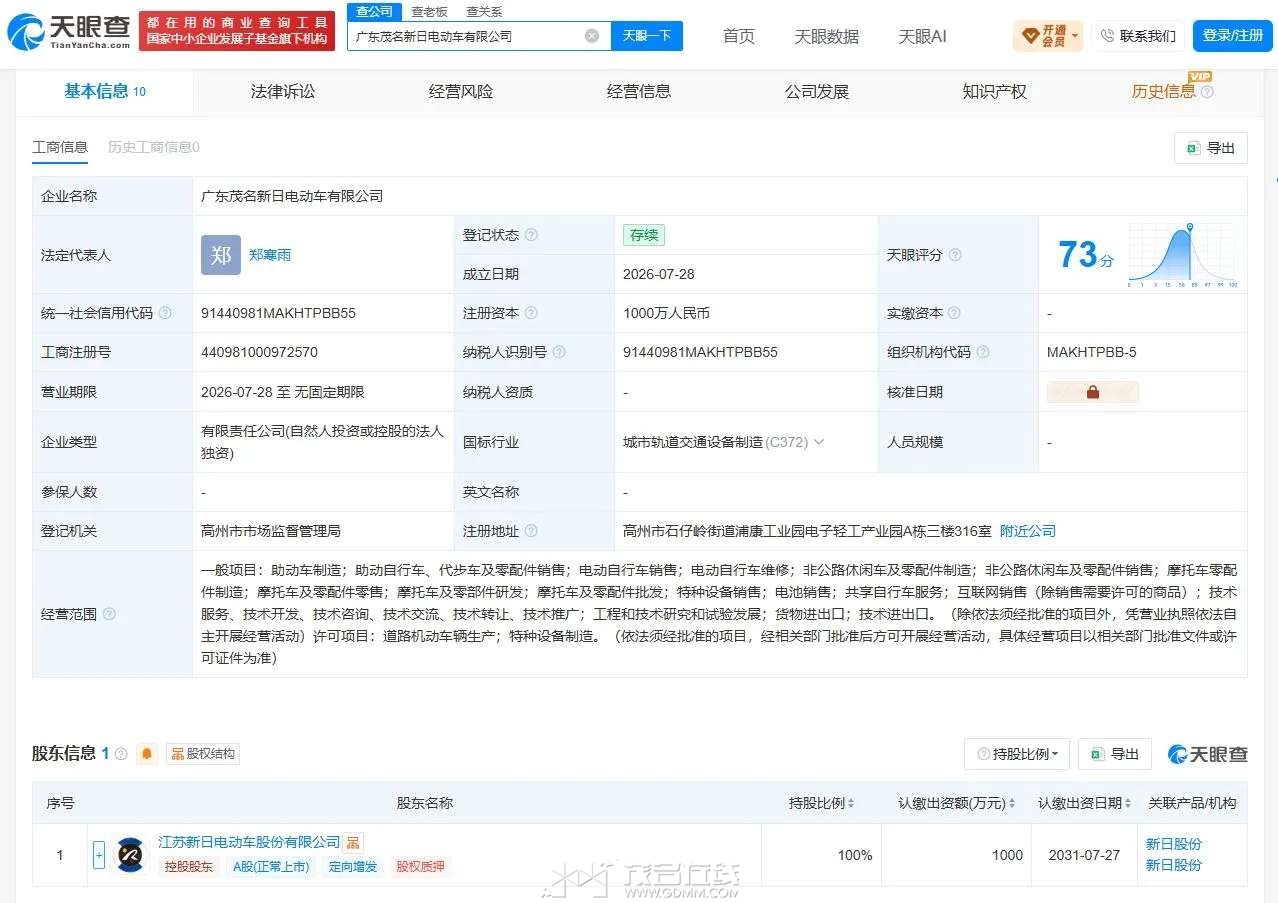Image resolution: width=1278 pixels, height=903 pixels.
Task: Click help icon next to 天眼评分
Action: [x=955, y=255]
